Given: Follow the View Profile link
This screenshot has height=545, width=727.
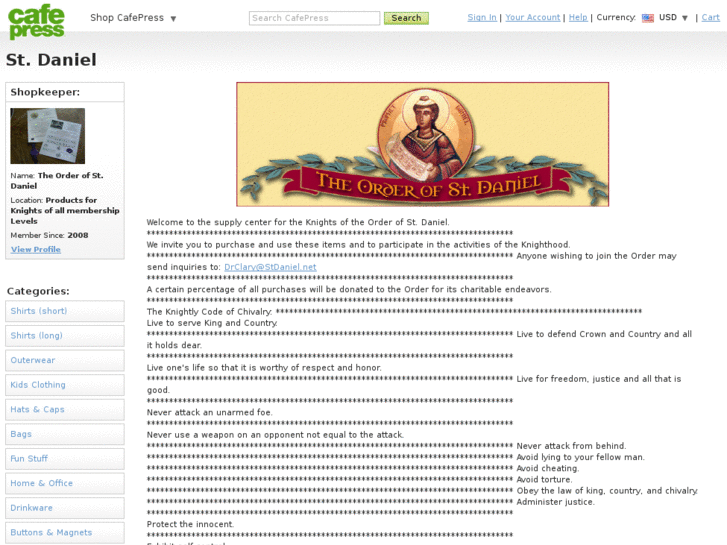Looking at the screenshot, I should pyautogui.click(x=36, y=250).
